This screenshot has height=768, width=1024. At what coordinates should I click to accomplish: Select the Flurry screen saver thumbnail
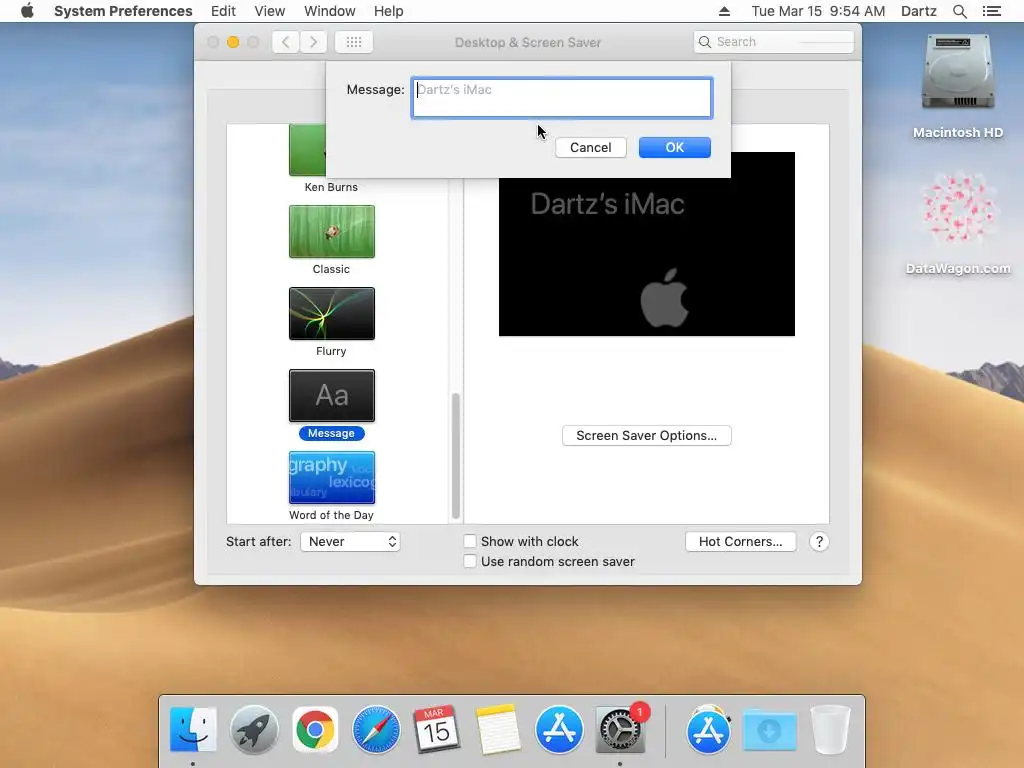tap(332, 313)
